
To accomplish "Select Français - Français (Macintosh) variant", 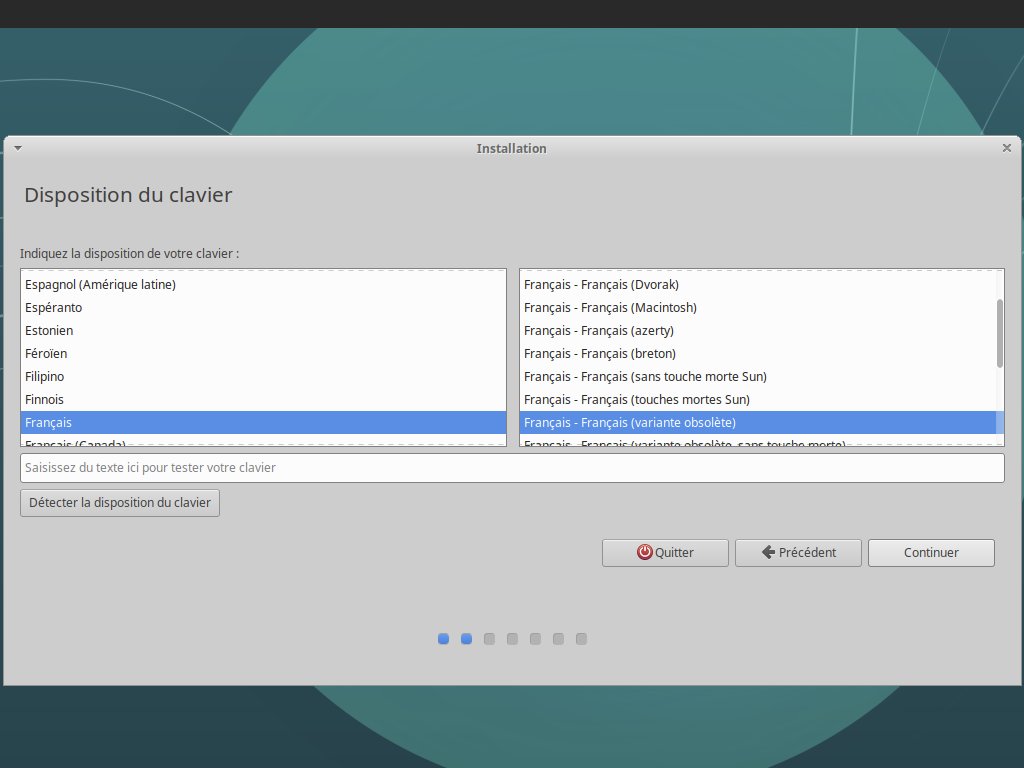I will click(x=610, y=308).
